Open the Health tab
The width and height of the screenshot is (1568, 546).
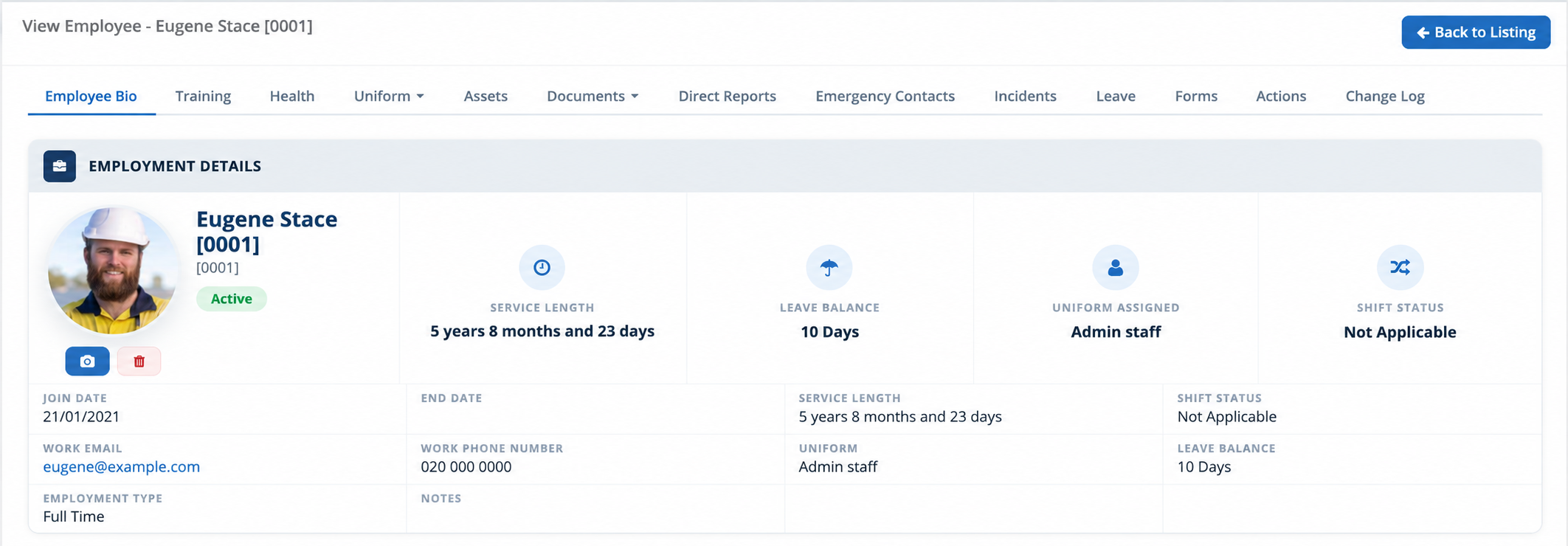pyautogui.click(x=292, y=96)
